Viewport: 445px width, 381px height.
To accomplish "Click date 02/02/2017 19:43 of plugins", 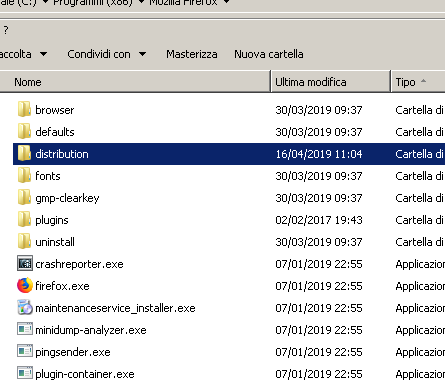I will 319,220.
